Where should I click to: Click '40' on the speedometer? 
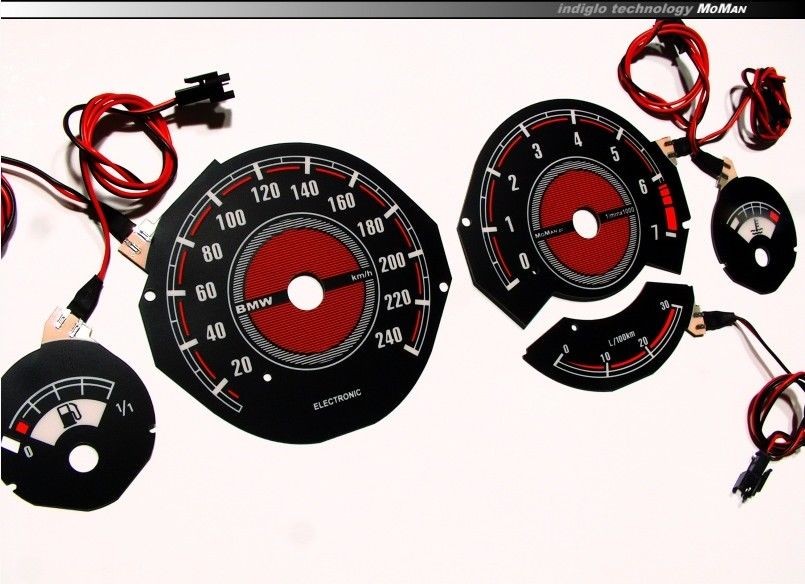[216, 332]
